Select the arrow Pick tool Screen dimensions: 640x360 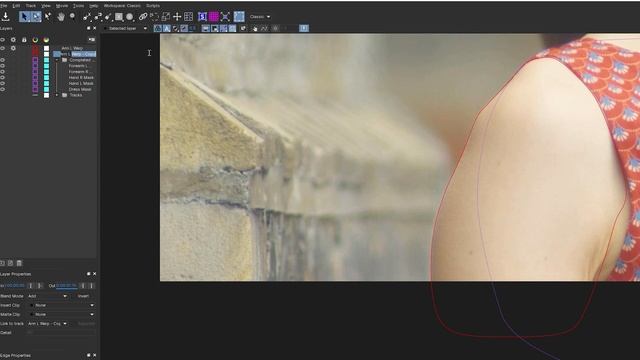click(24, 17)
